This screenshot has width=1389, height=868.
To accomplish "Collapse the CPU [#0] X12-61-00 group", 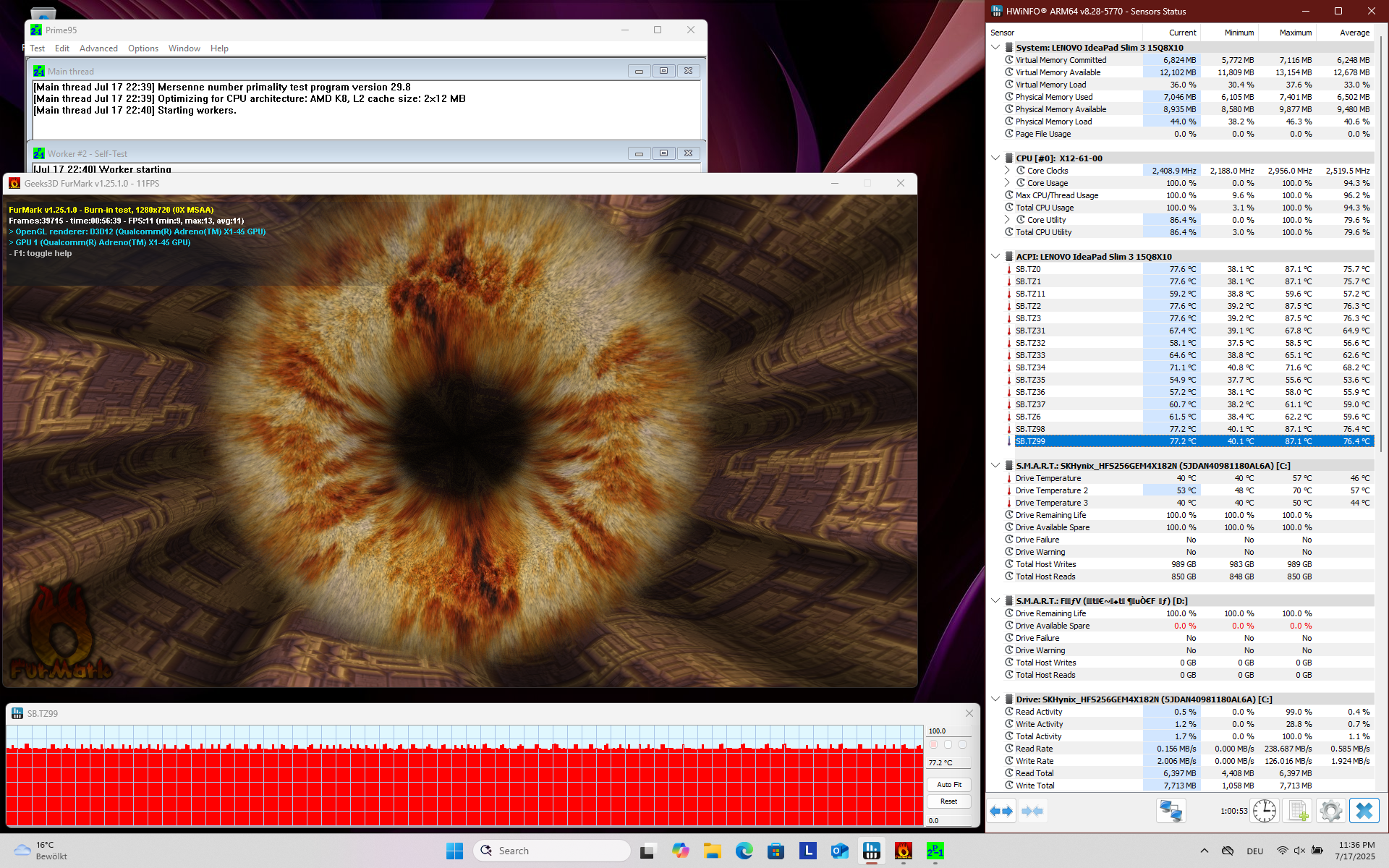I will click(995, 158).
